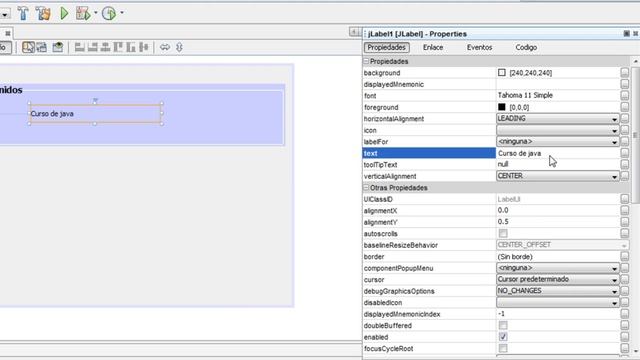The height and width of the screenshot is (360, 640).
Task: Open dropdown arrow next to Profile icon
Action: [x=122, y=13]
